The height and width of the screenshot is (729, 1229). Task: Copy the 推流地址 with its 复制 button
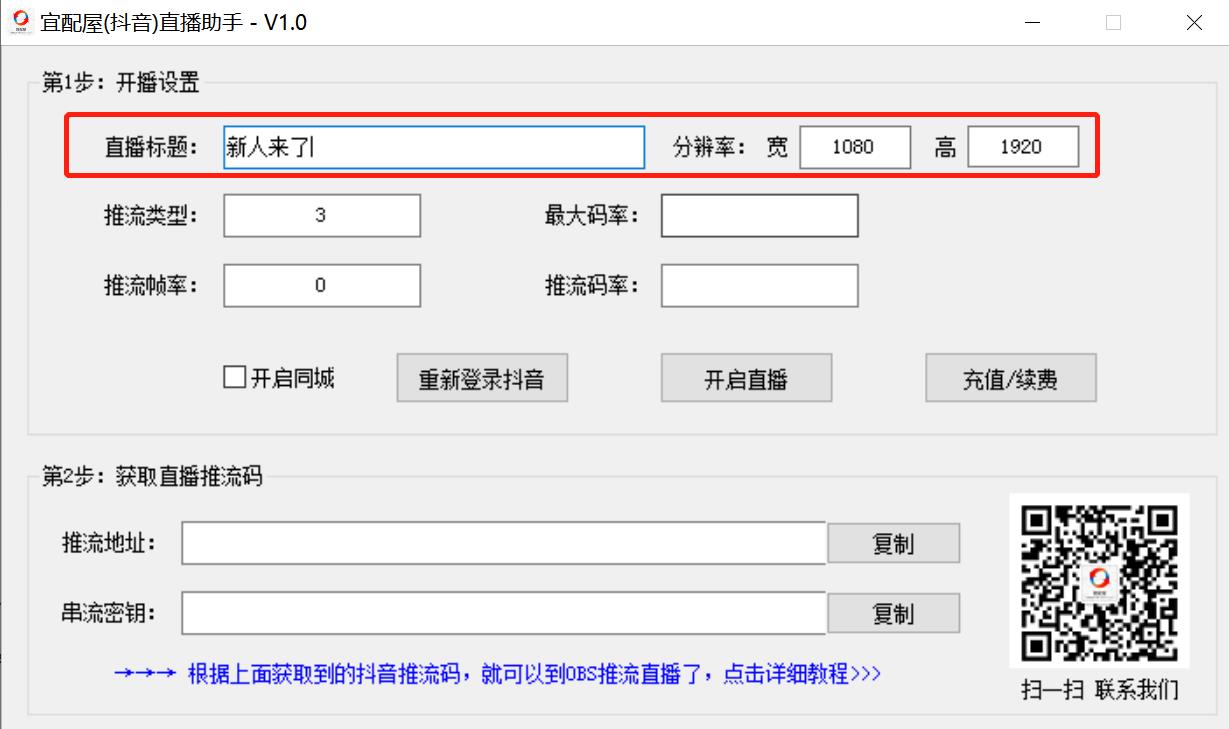(x=894, y=543)
